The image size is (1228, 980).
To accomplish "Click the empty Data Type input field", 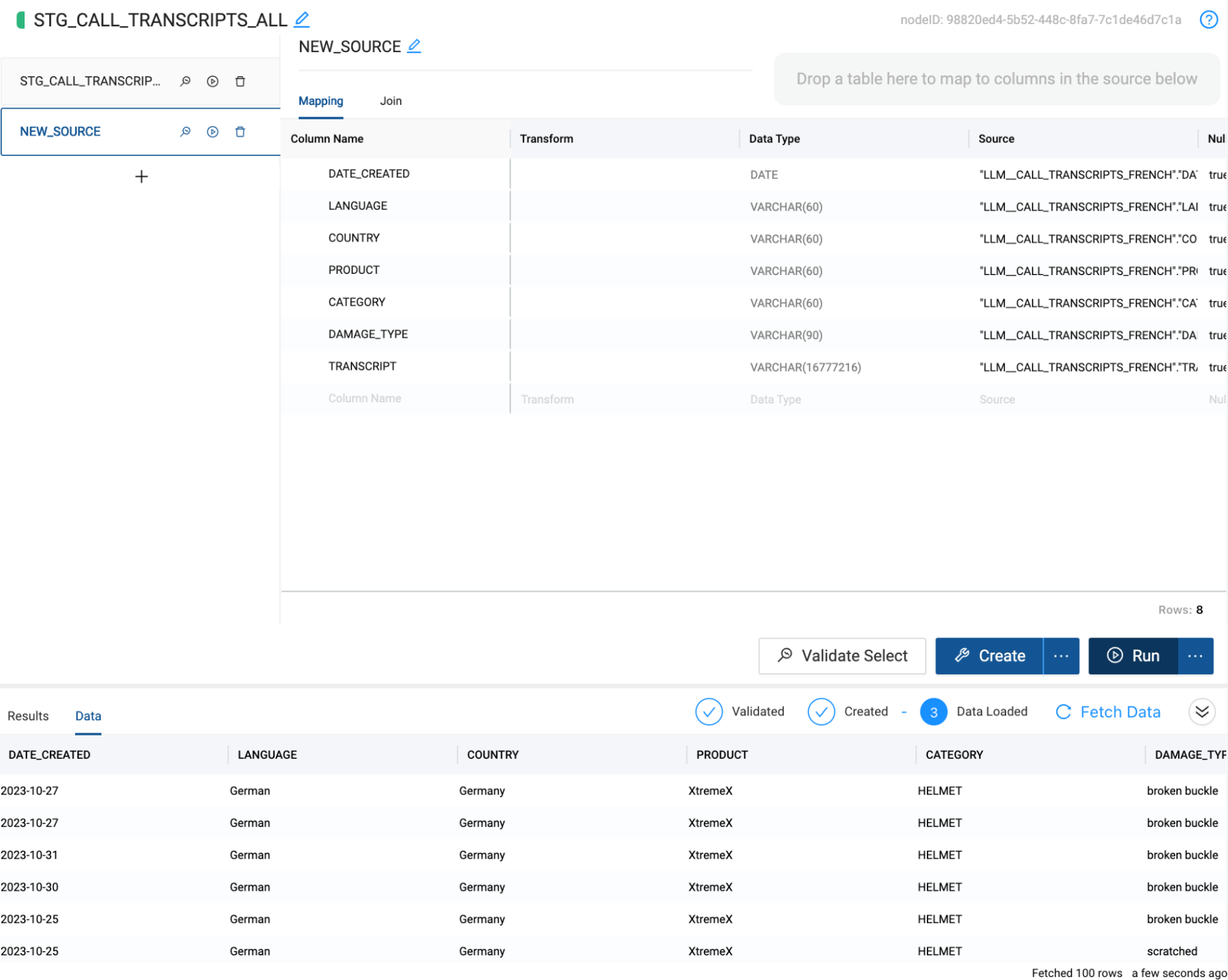I will (x=854, y=399).
